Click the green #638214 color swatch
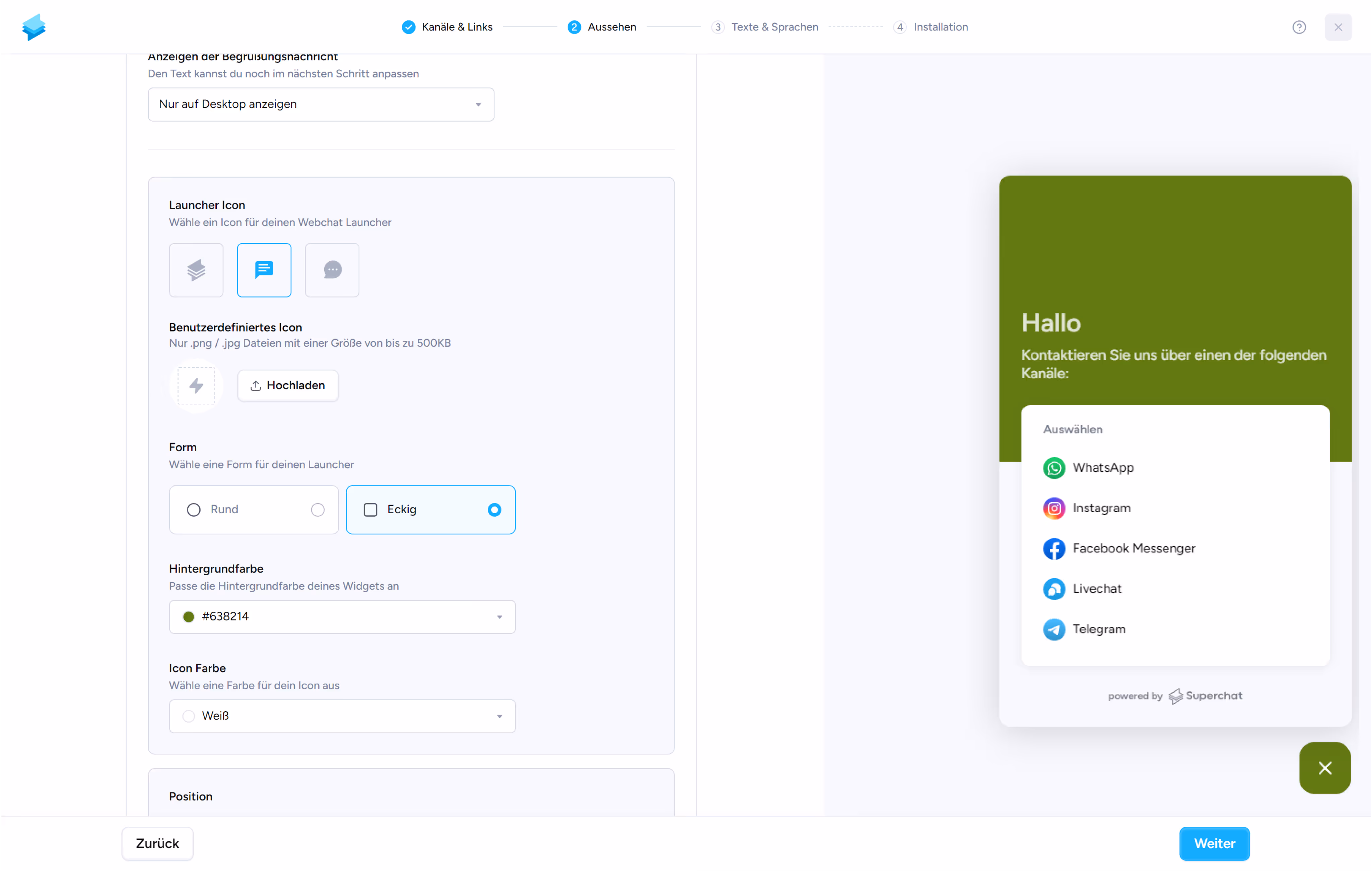 pos(189,616)
